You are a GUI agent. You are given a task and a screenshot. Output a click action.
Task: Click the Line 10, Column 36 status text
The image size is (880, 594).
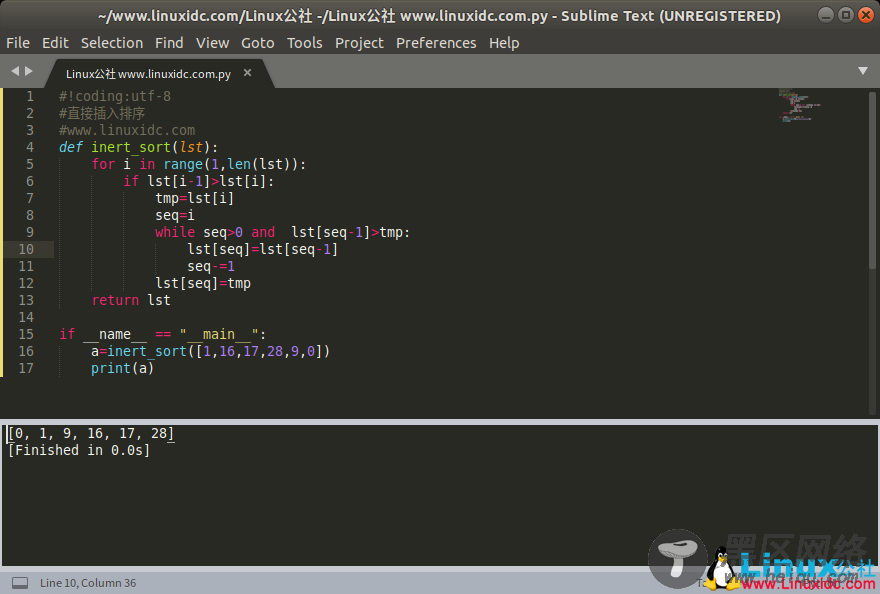(x=88, y=583)
